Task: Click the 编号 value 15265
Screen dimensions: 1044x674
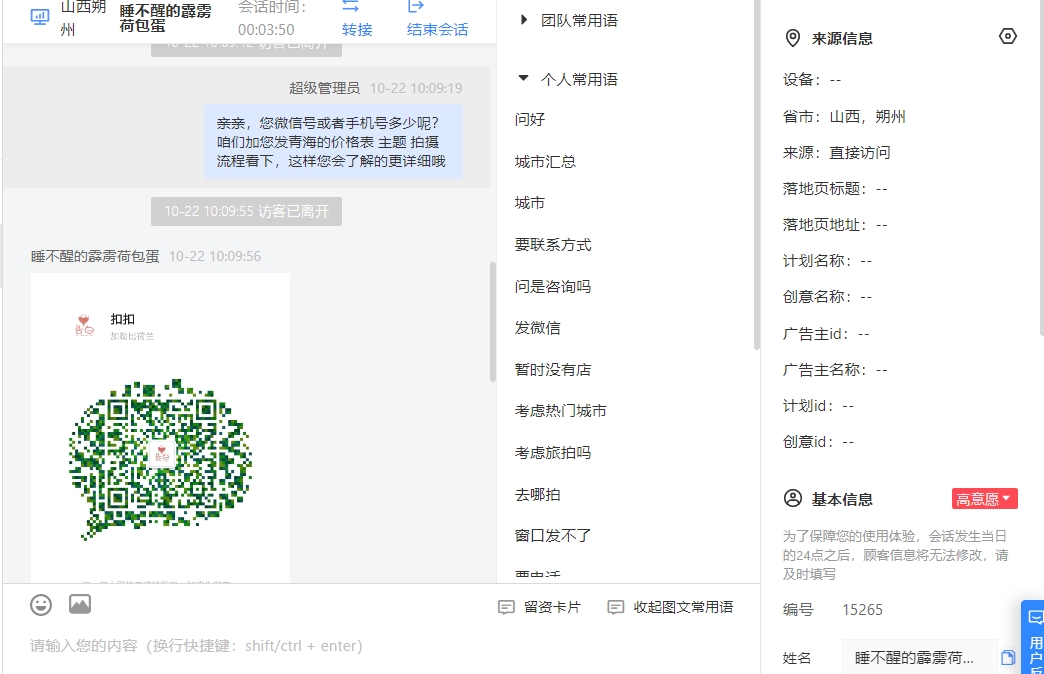Action: coord(862,610)
